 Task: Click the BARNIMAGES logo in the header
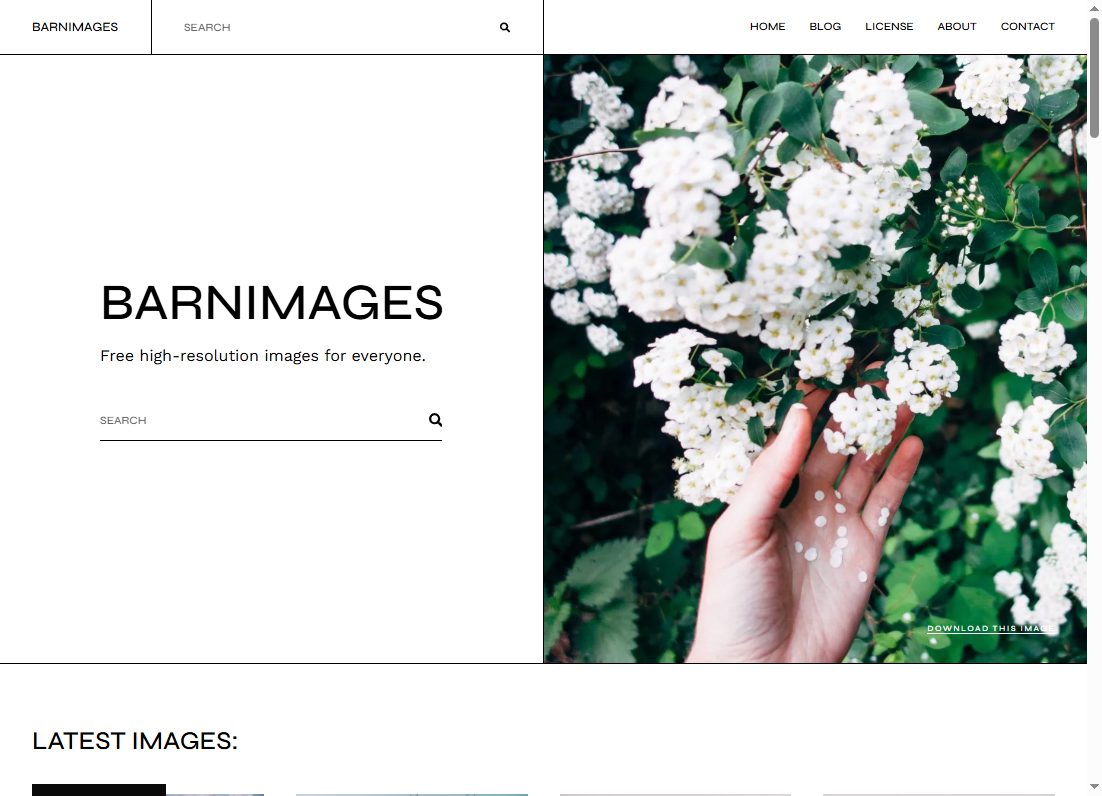[x=75, y=27]
